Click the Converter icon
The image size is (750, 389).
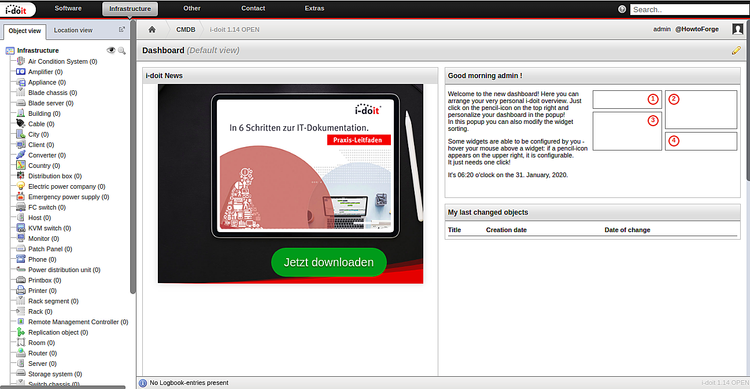point(21,155)
